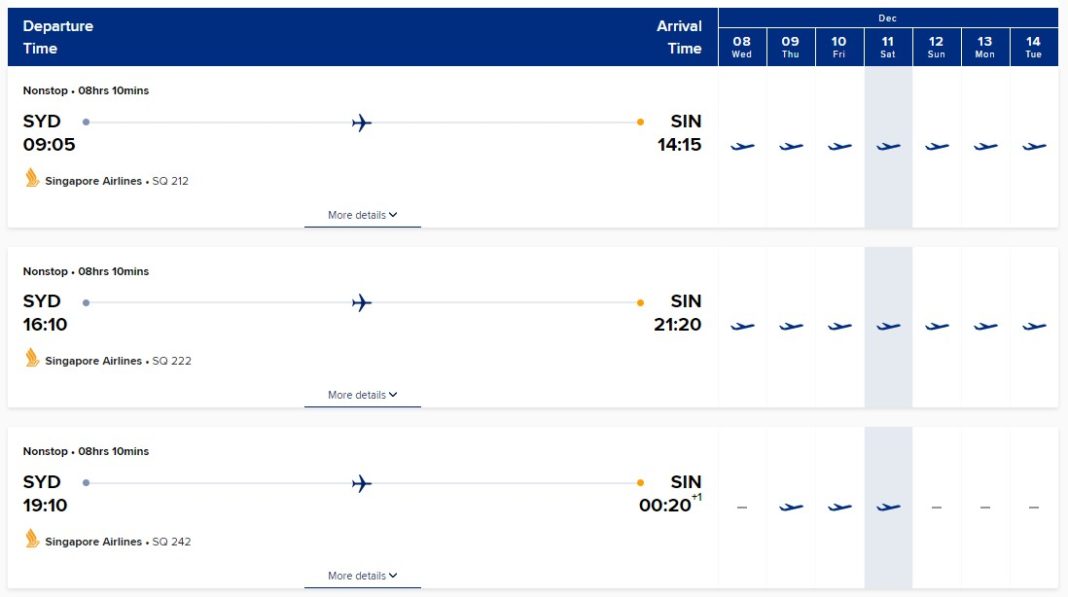Switch to the Dec 14 Tuesday column header
Screen dimensions: 1068x597
coord(1033,45)
